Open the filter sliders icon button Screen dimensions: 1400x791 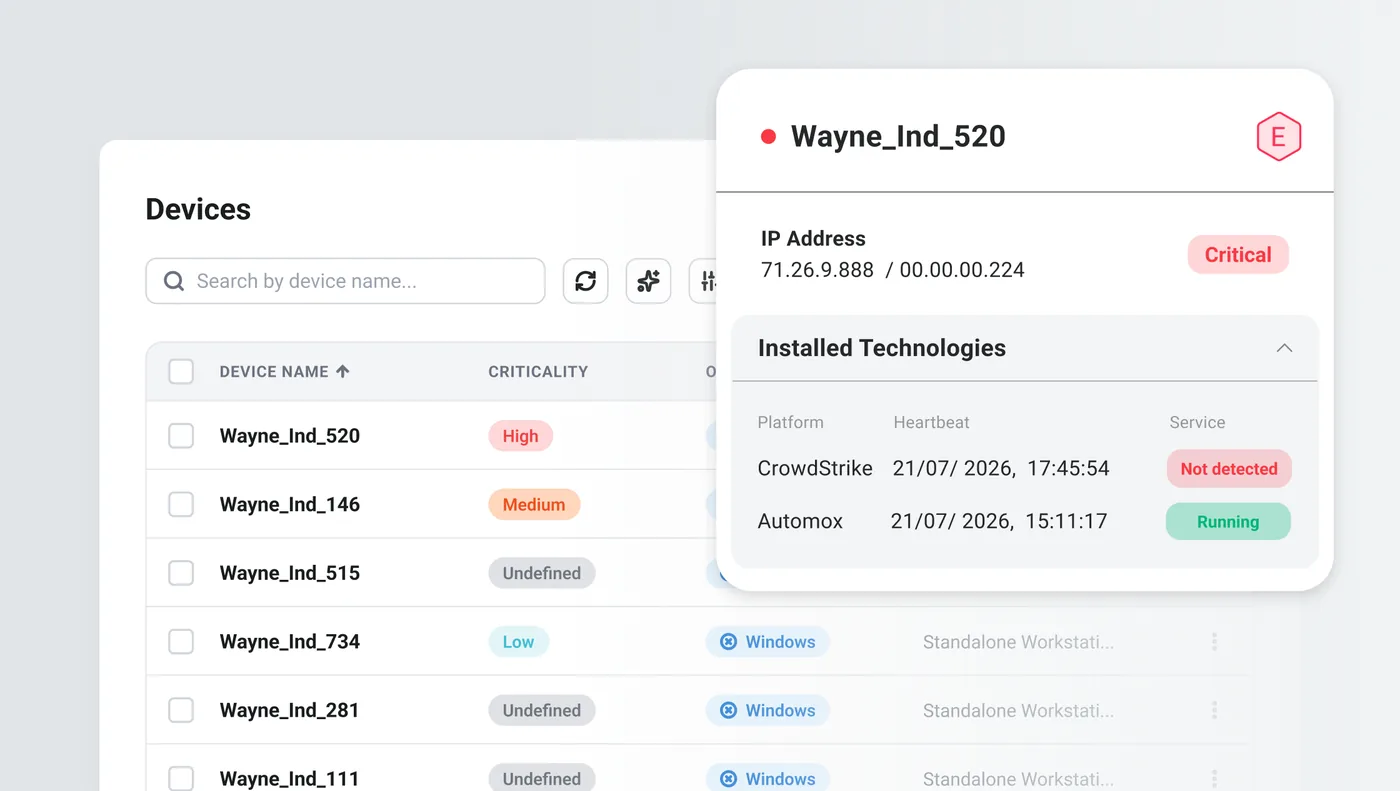[705, 281]
